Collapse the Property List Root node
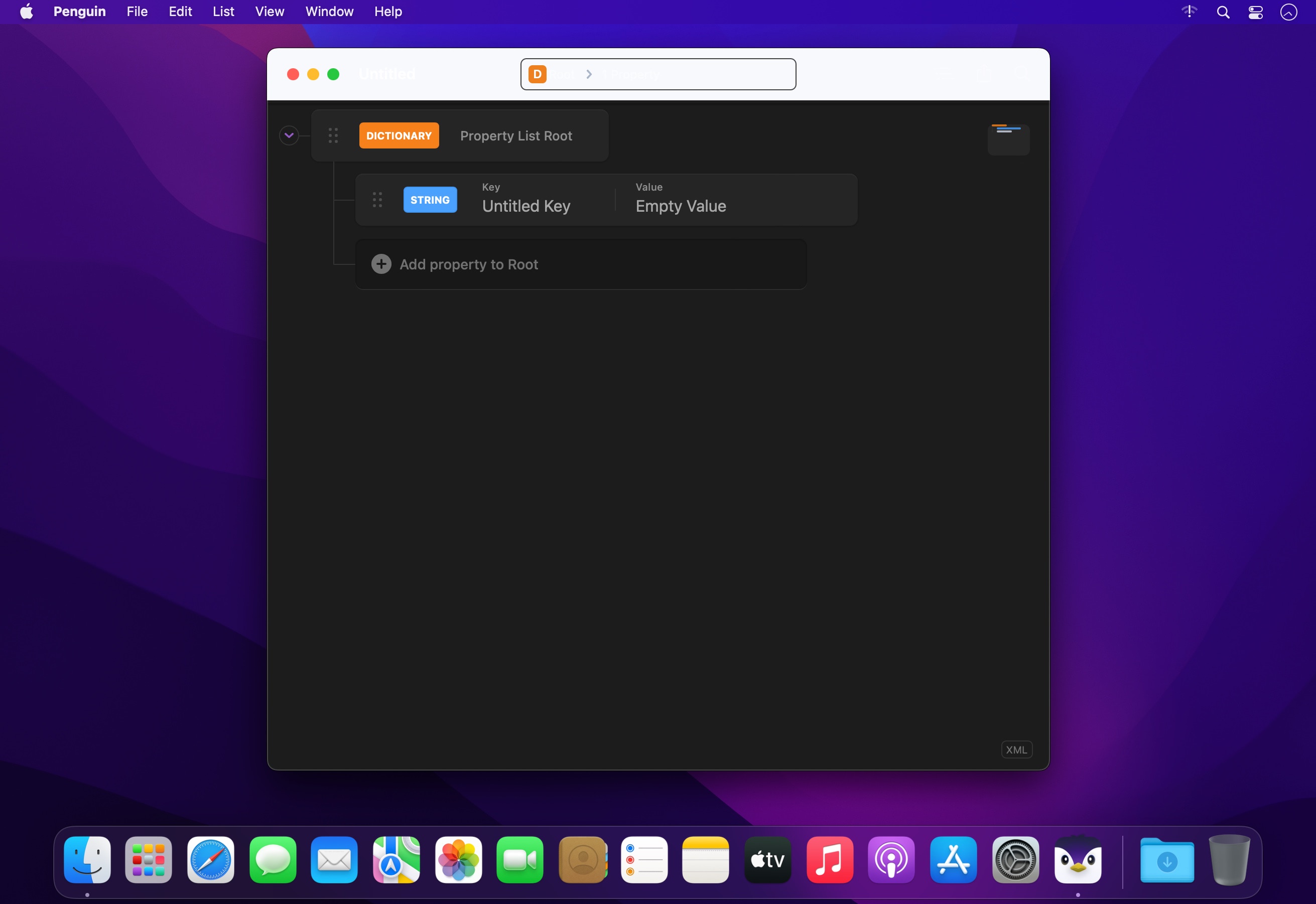 [289, 135]
